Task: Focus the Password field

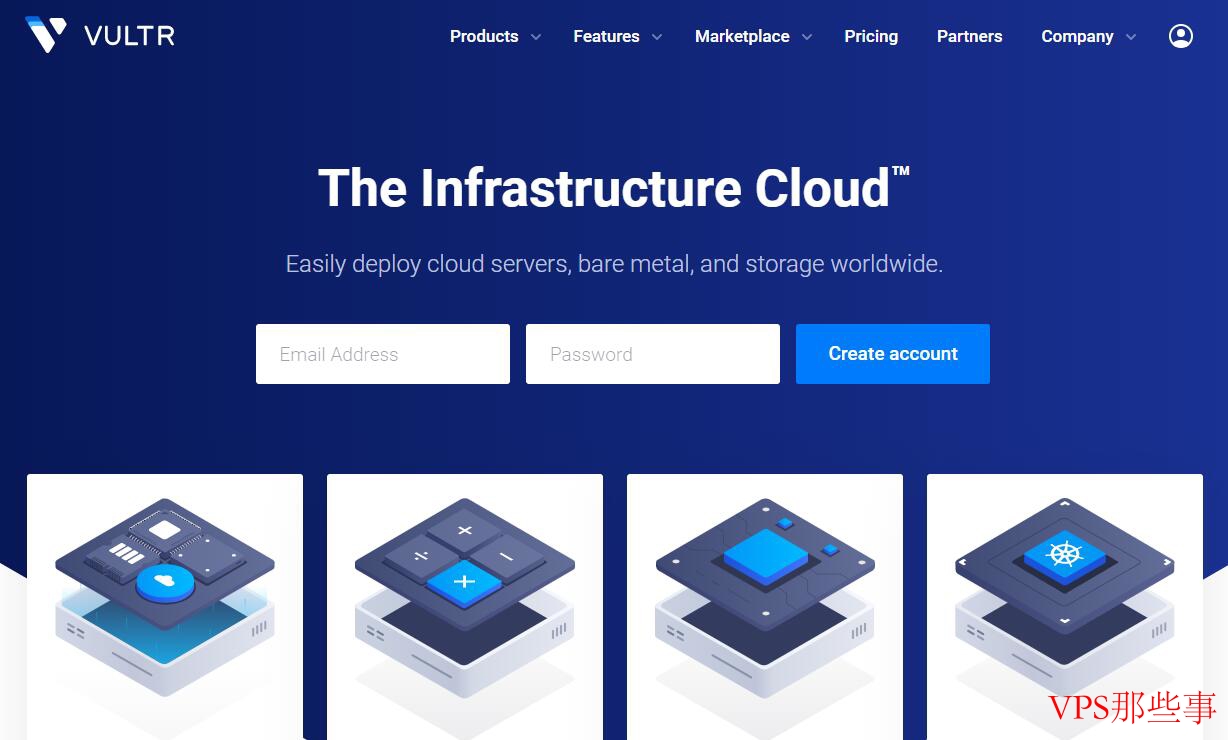Action: tap(653, 354)
